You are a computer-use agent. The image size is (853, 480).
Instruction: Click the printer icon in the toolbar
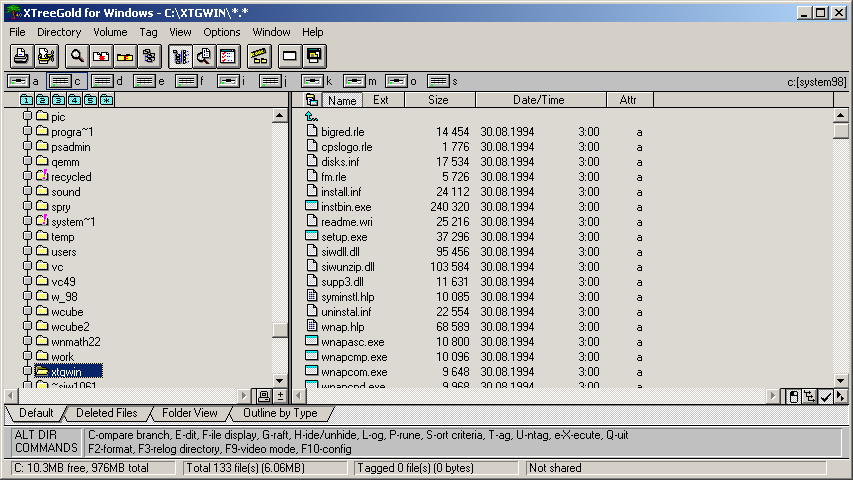coord(21,56)
